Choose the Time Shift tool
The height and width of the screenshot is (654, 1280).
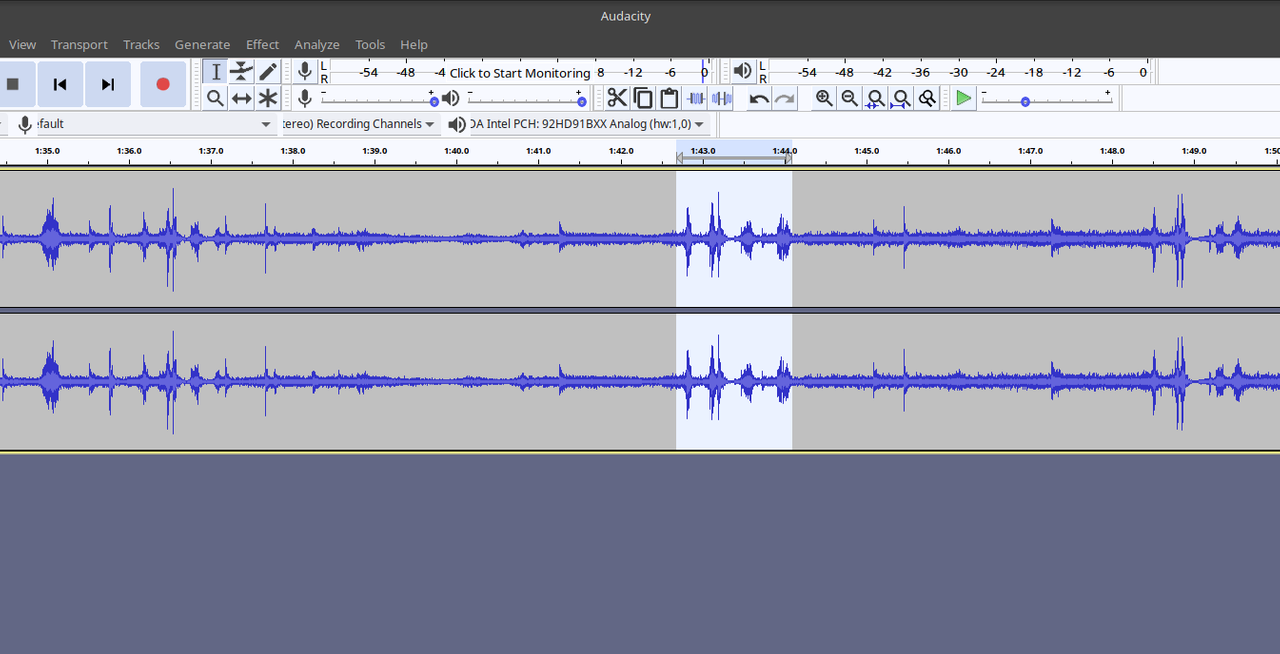pyautogui.click(x=241, y=98)
